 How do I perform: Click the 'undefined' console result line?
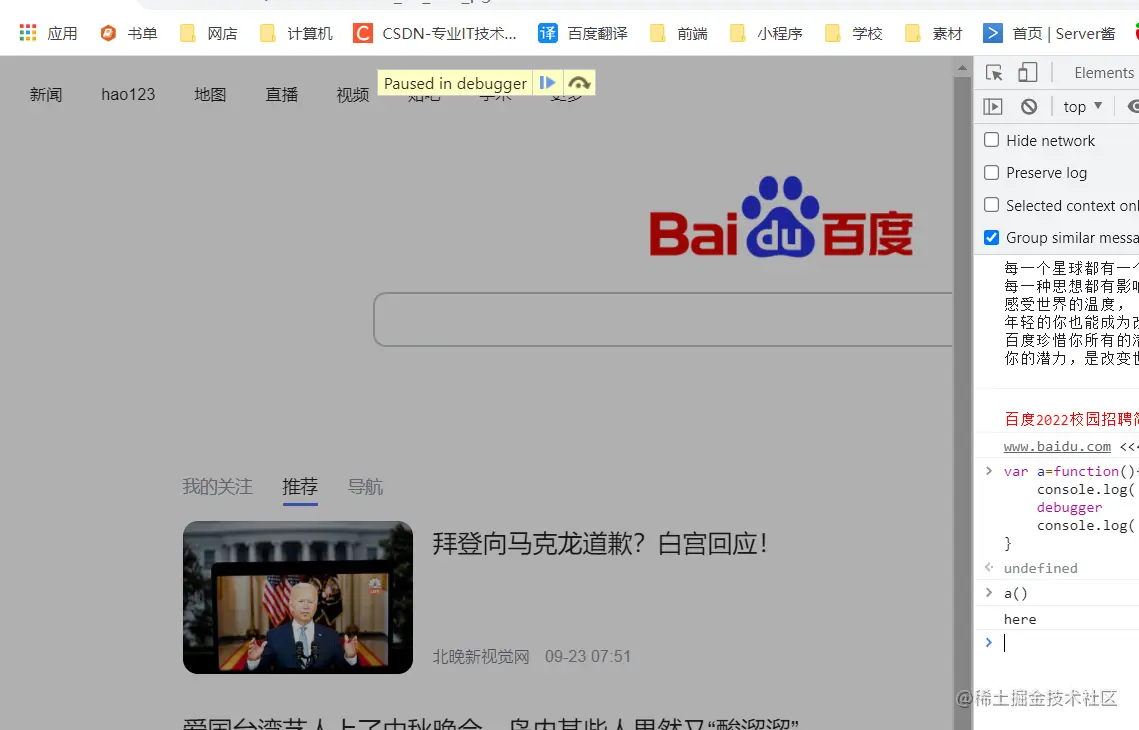click(x=1040, y=568)
